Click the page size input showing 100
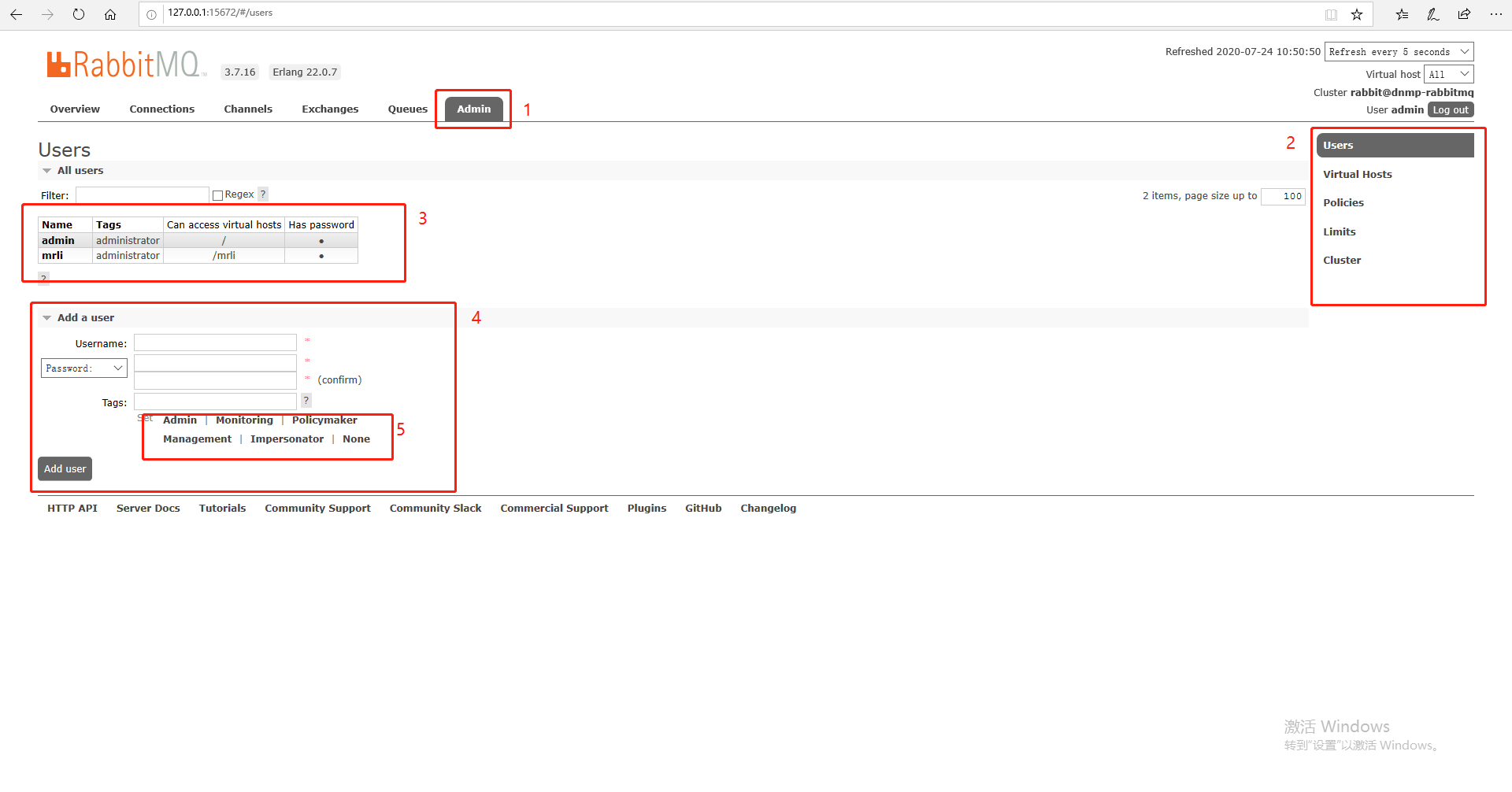Image resolution: width=1512 pixels, height=792 pixels. click(1283, 196)
